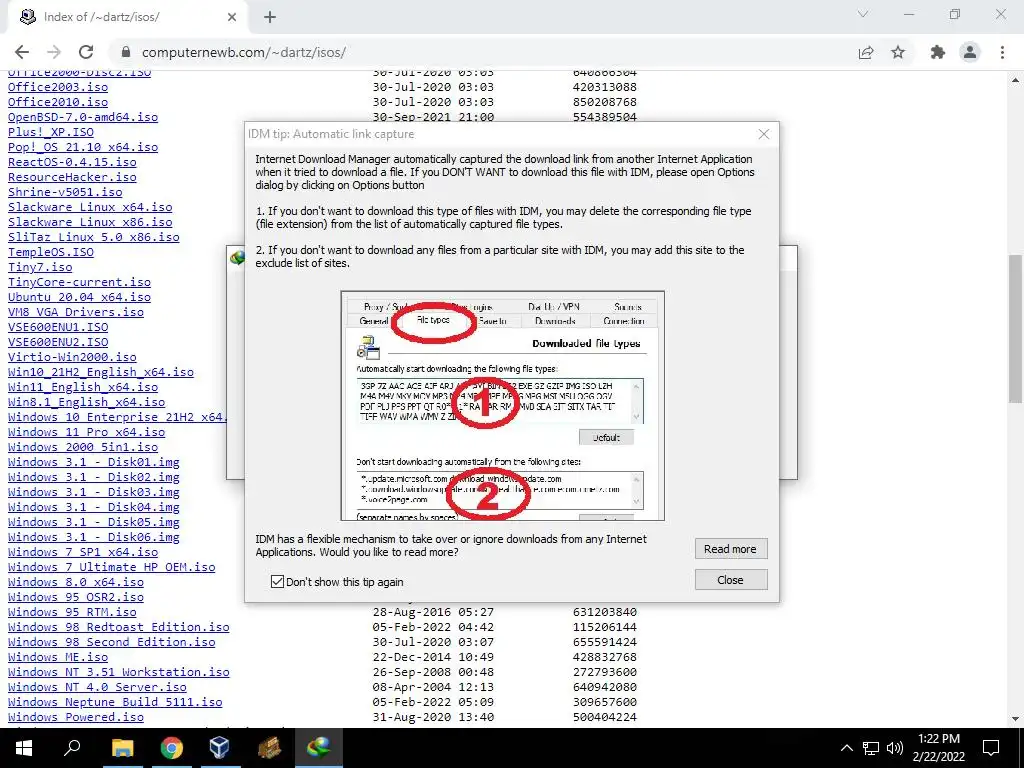Download Tiny7.iso
Image resolution: width=1024 pixels, height=768 pixels.
click(40, 267)
